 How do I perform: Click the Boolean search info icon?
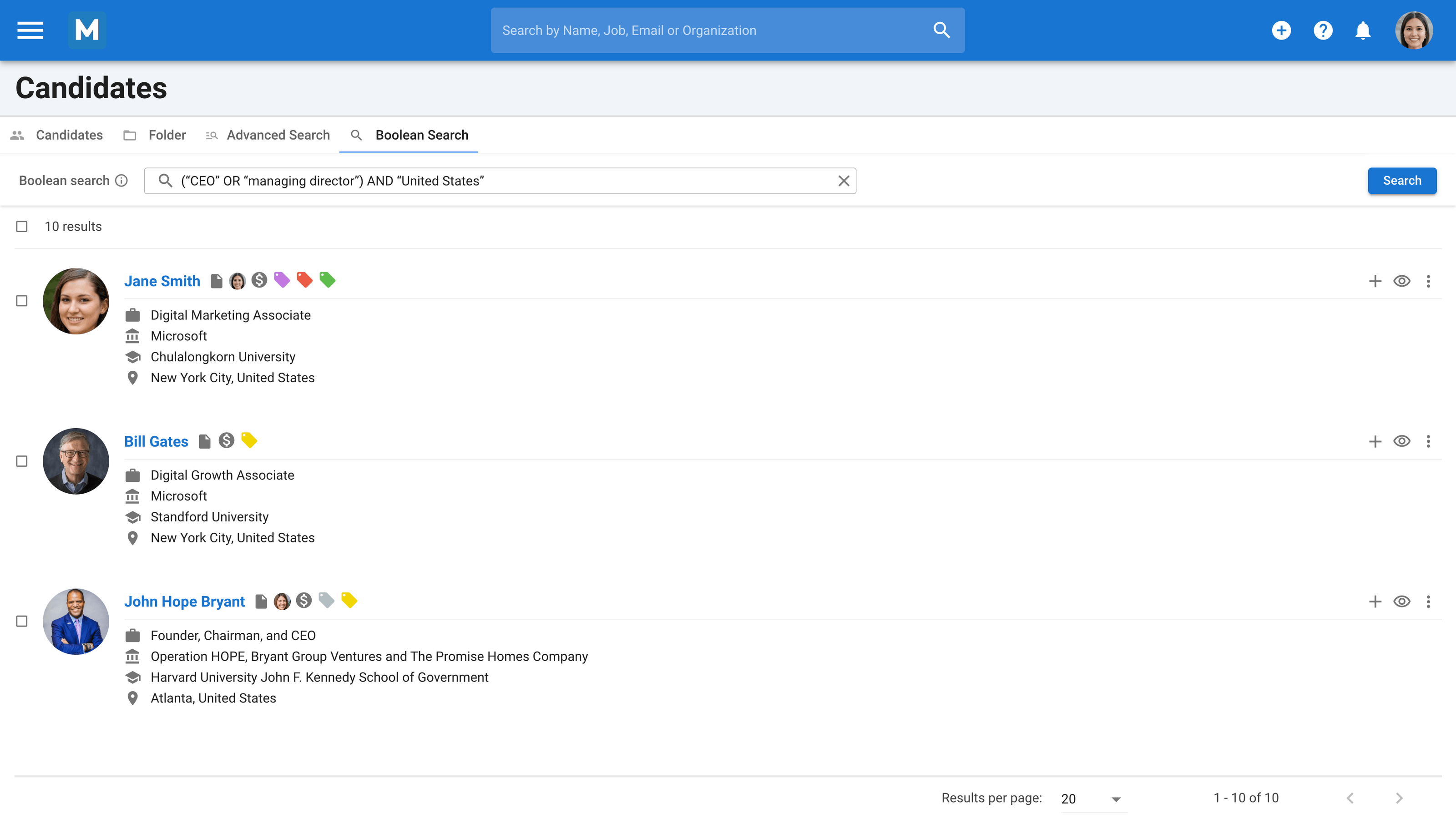point(121,180)
